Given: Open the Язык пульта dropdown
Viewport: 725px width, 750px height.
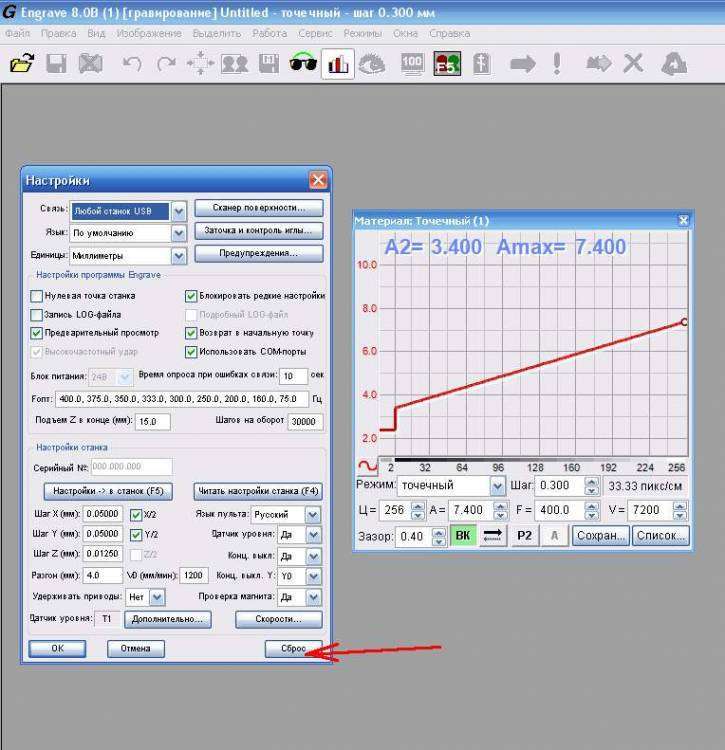Looking at the screenshot, I should point(313,515).
